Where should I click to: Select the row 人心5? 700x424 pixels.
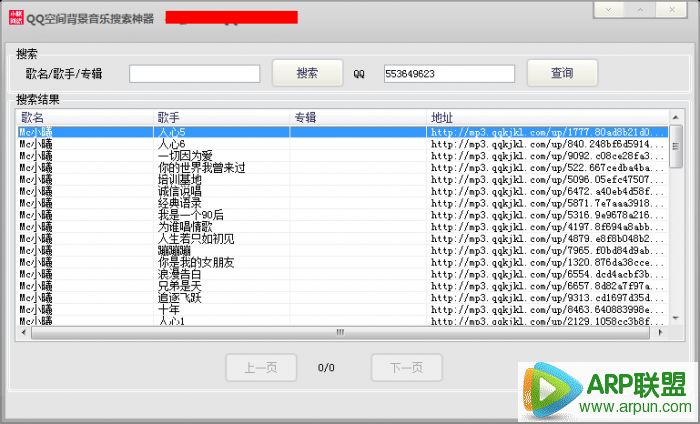(x=342, y=132)
